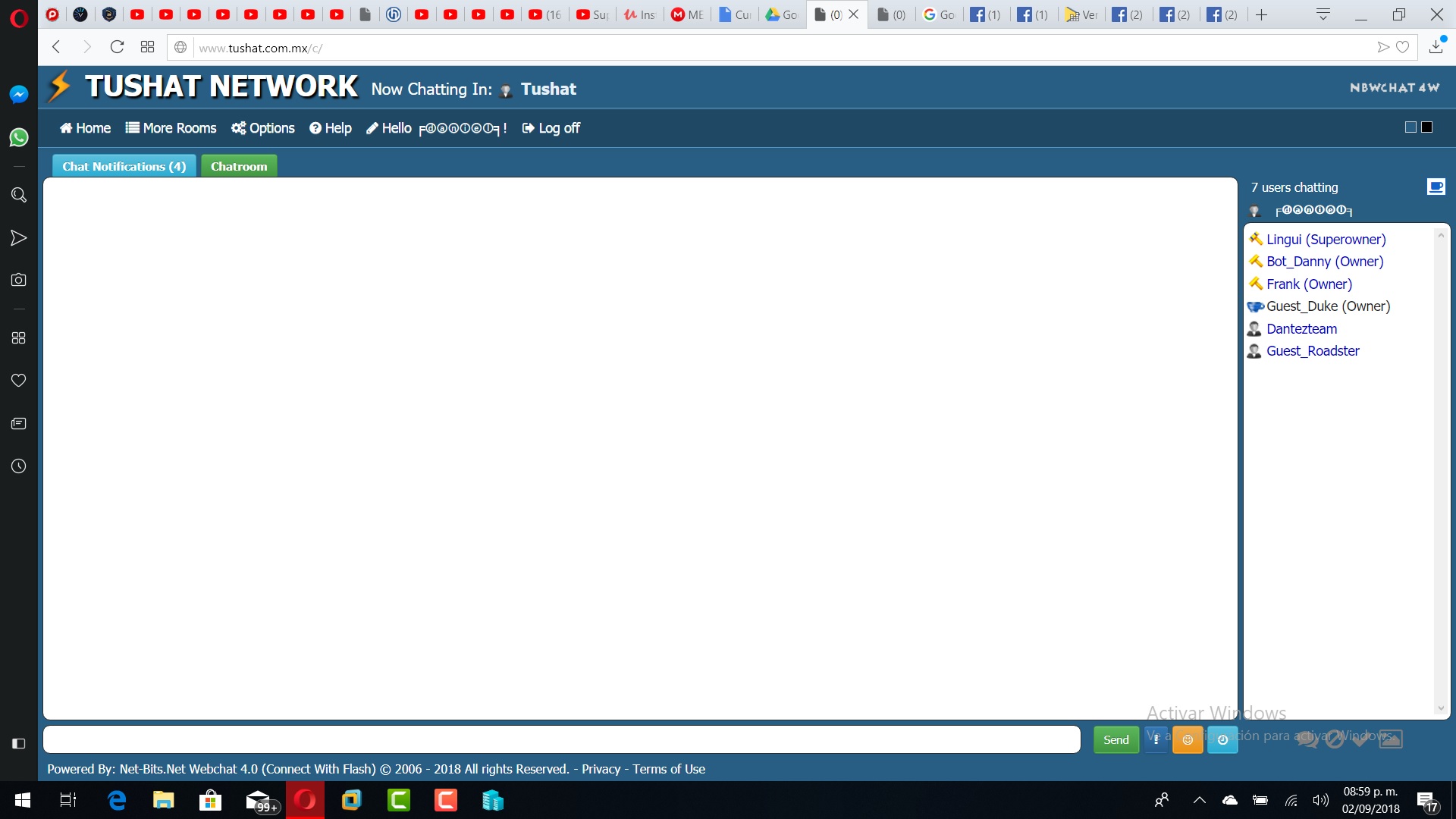
Task: Click Log off link
Action: click(x=551, y=128)
